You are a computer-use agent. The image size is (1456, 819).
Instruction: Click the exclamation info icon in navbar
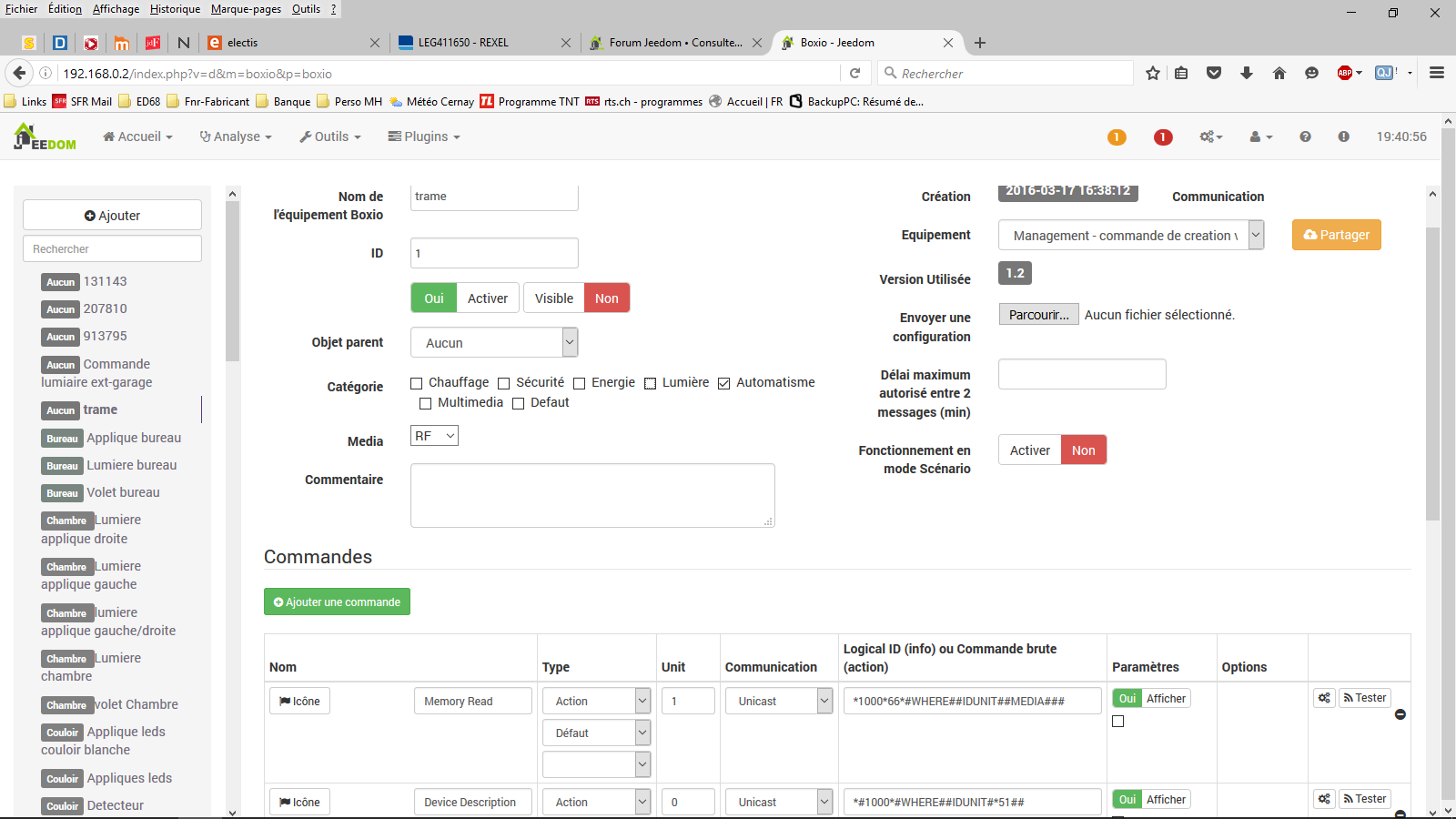(x=1343, y=136)
